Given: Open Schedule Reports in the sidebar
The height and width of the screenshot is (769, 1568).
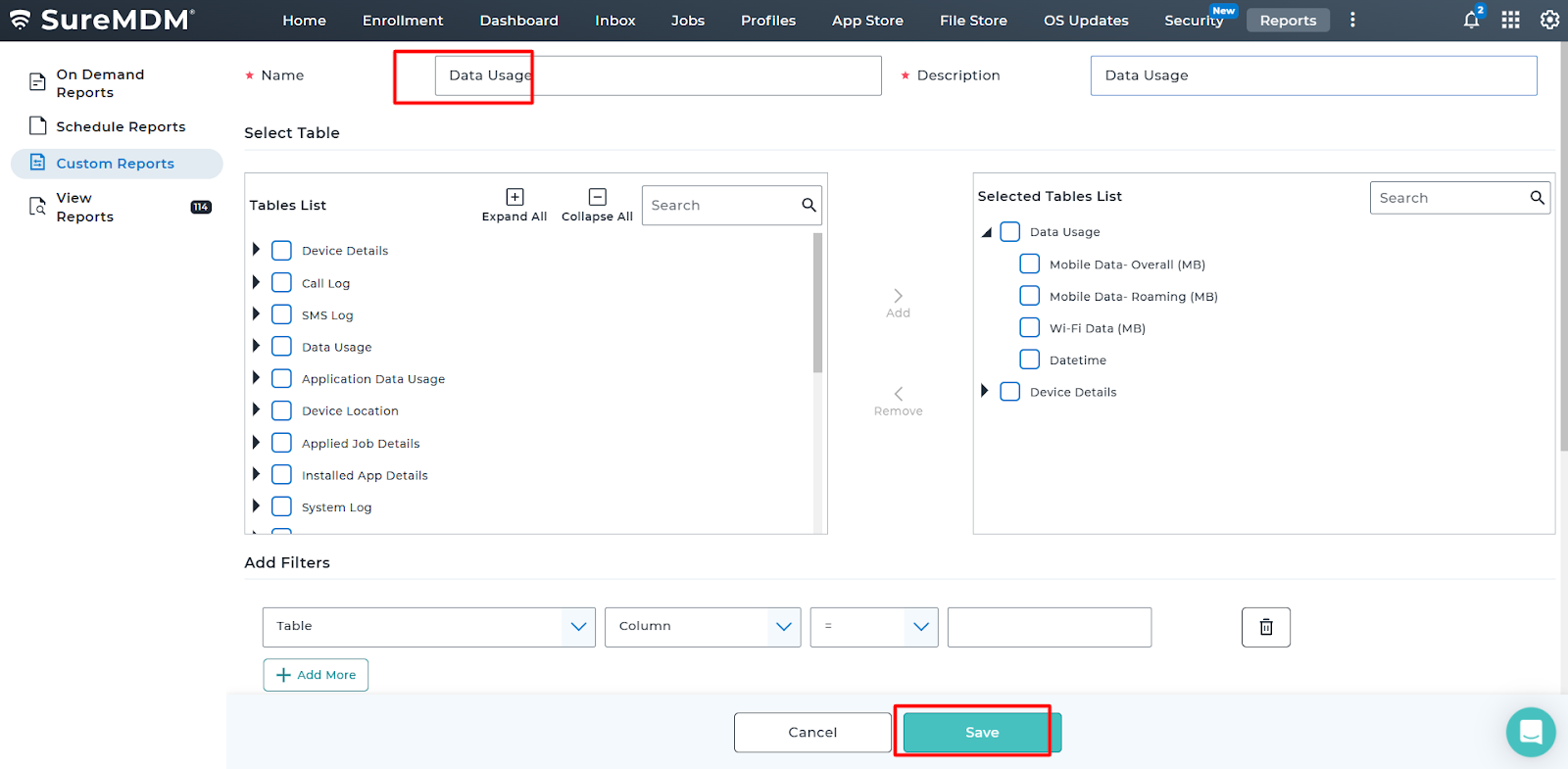Looking at the screenshot, I should tap(120, 126).
